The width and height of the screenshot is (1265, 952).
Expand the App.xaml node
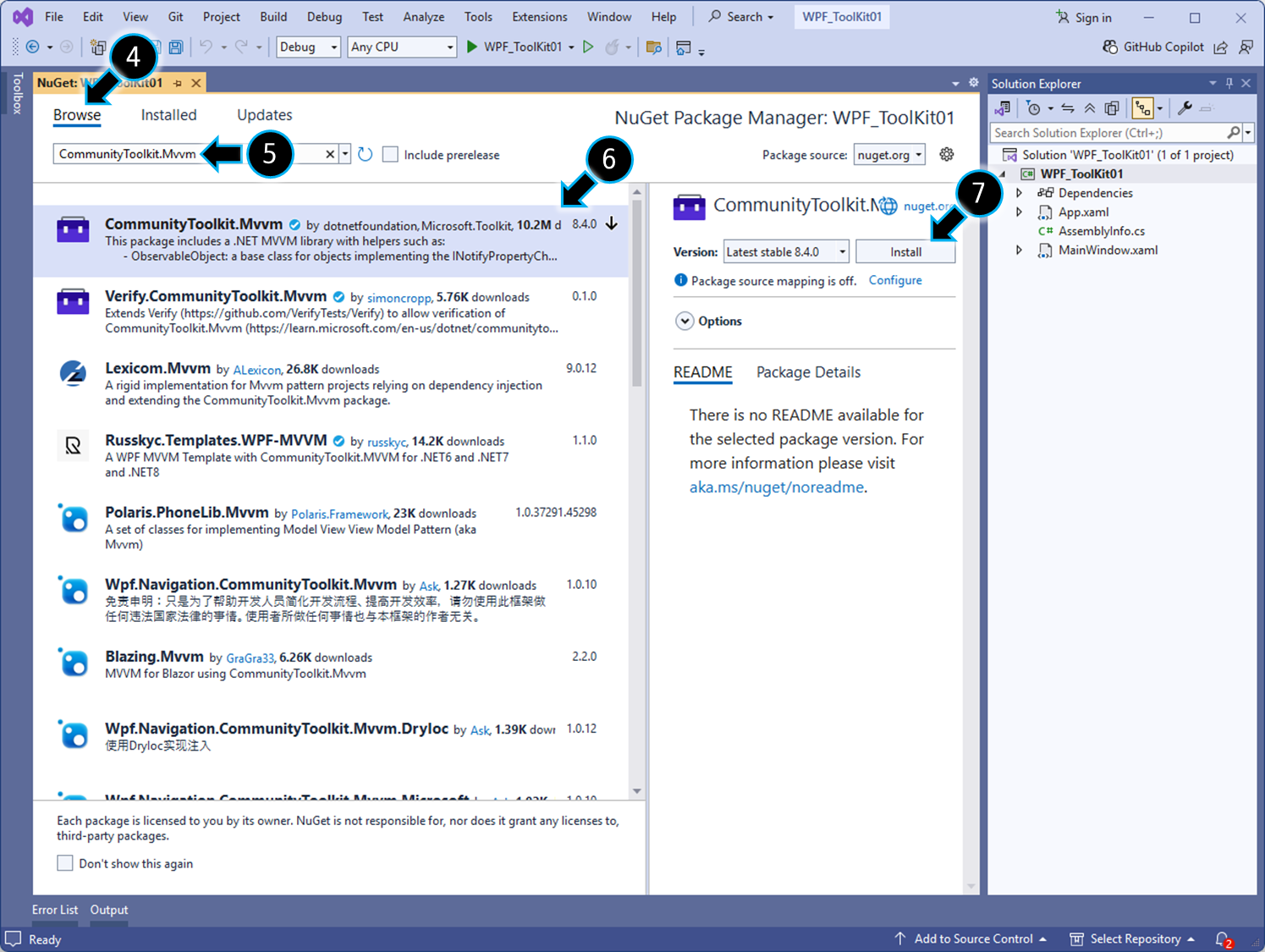[1020, 212]
